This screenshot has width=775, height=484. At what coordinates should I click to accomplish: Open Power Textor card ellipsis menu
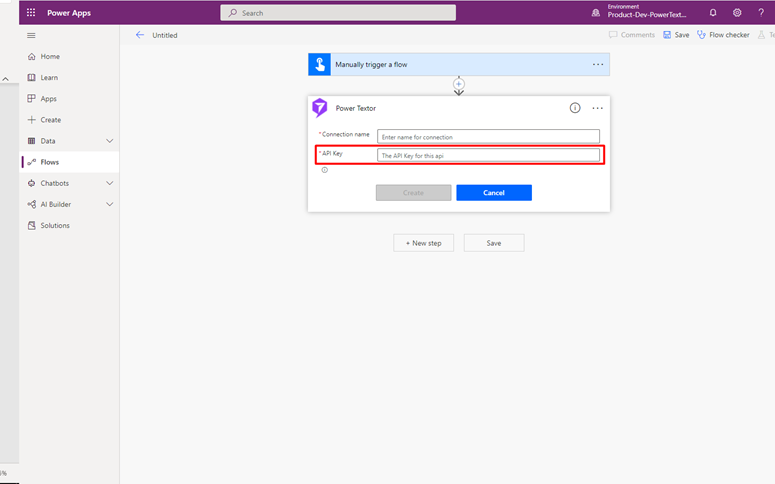[598, 108]
